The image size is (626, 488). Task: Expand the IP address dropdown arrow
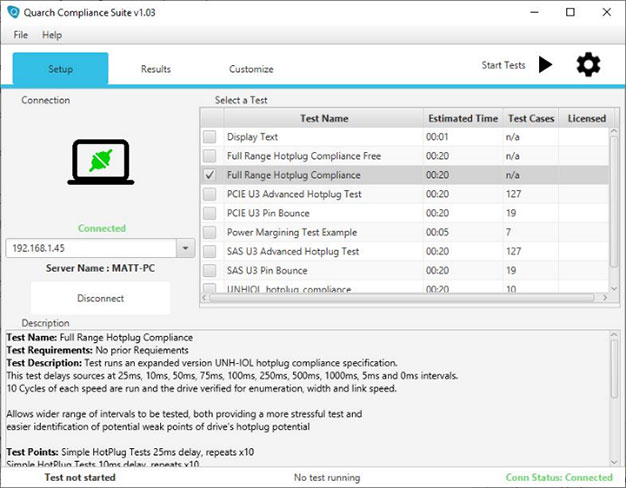[x=185, y=248]
